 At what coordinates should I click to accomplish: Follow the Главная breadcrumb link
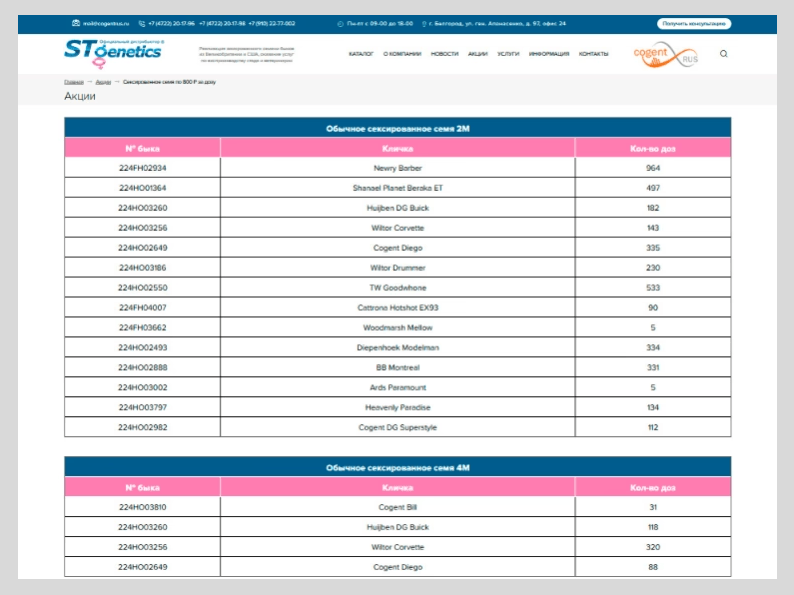74,82
